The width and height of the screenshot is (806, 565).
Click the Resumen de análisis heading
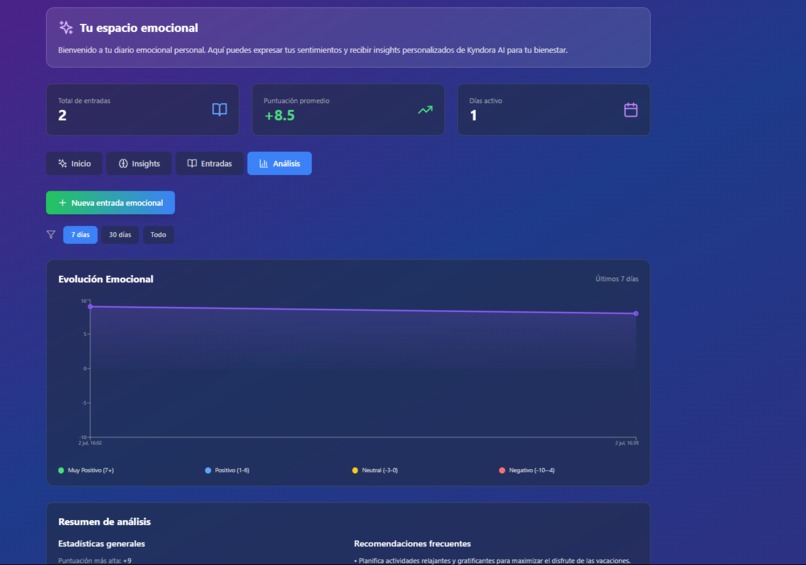tap(104, 521)
